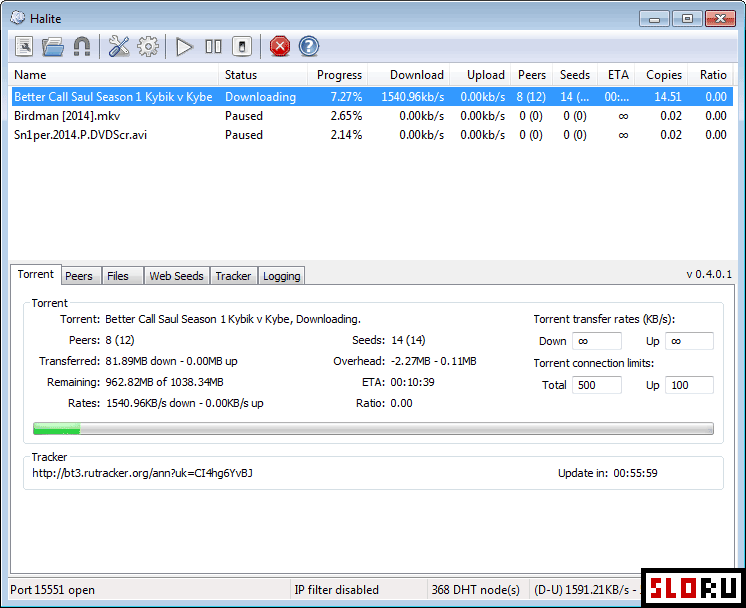Screen dimensions: 746x608
Task: Maximize the Halite window
Action: click(687, 19)
